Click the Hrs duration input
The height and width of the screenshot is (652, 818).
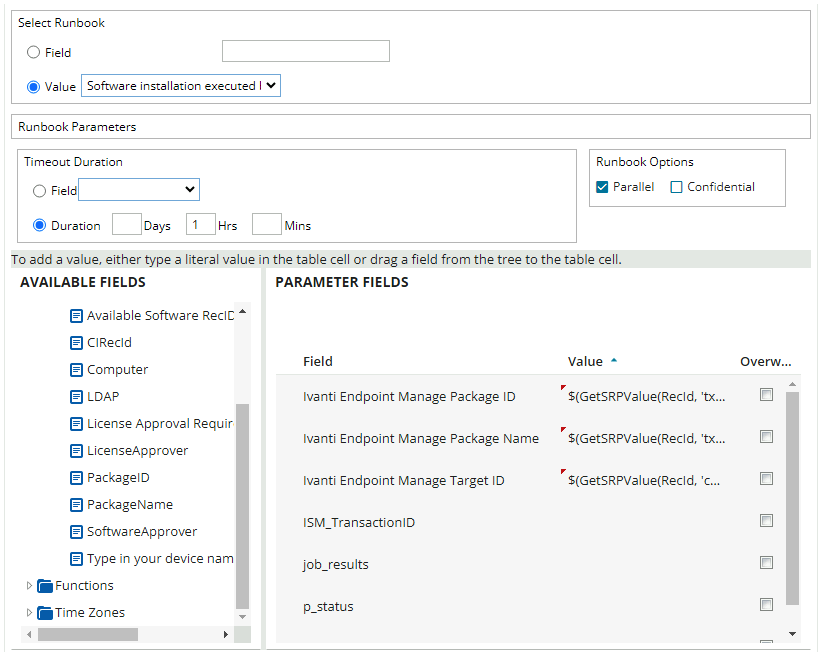[x=201, y=224]
